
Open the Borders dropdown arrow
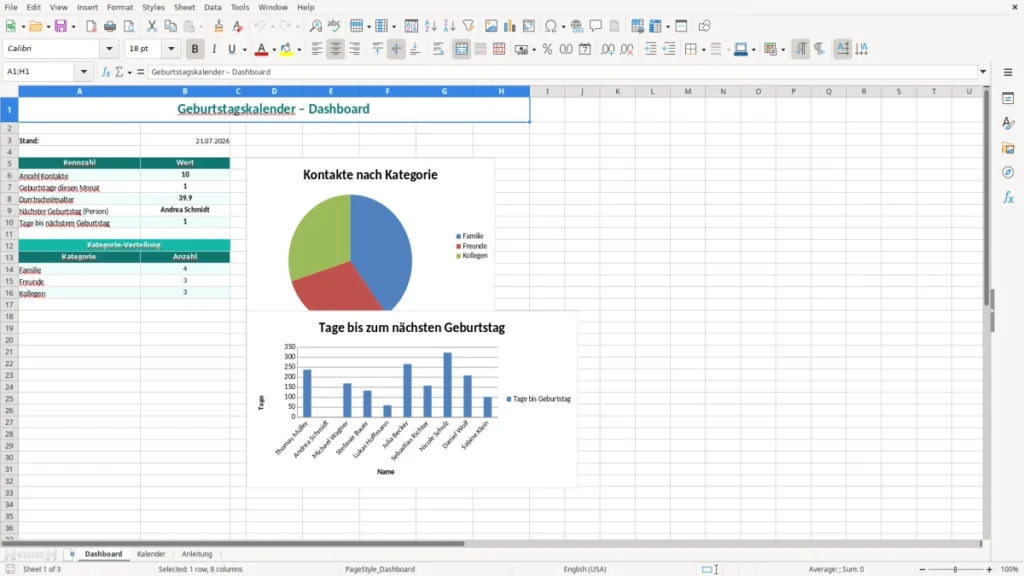tap(703, 50)
